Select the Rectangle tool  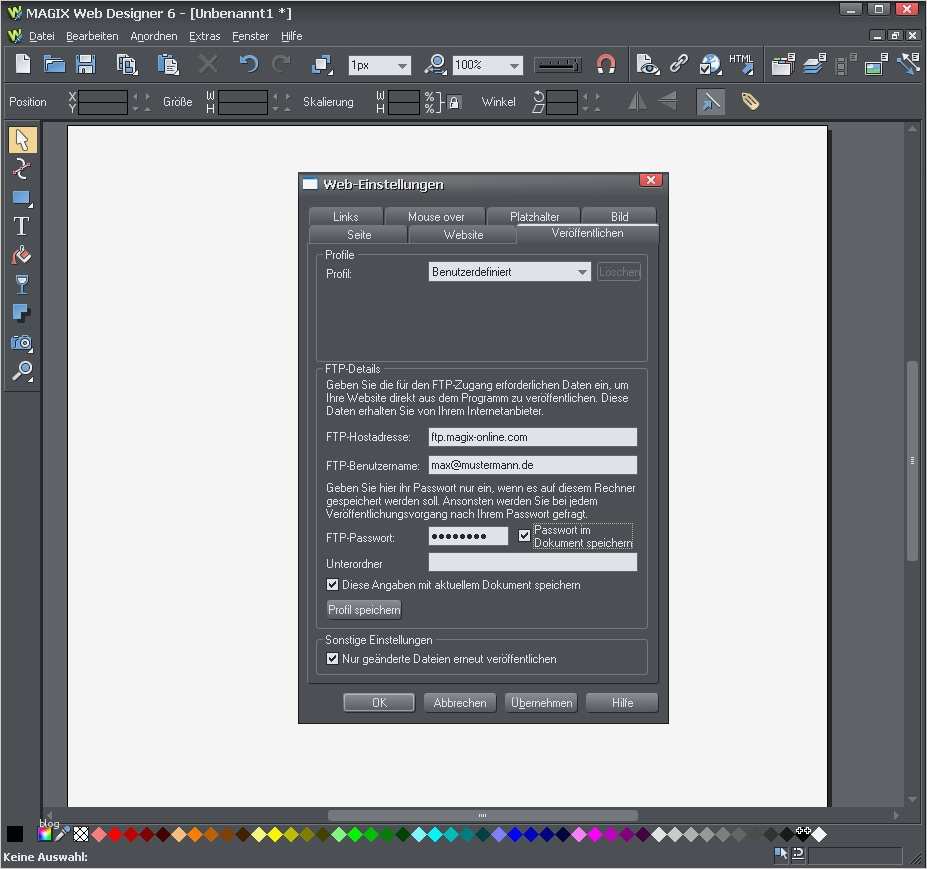pos(21,197)
